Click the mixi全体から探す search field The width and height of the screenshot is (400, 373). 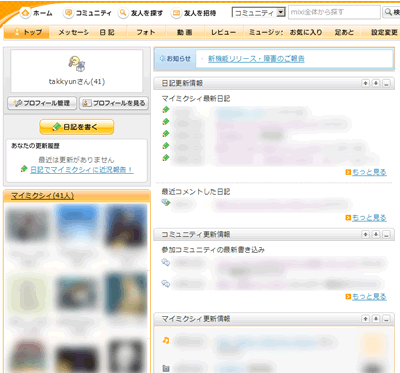point(334,12)
